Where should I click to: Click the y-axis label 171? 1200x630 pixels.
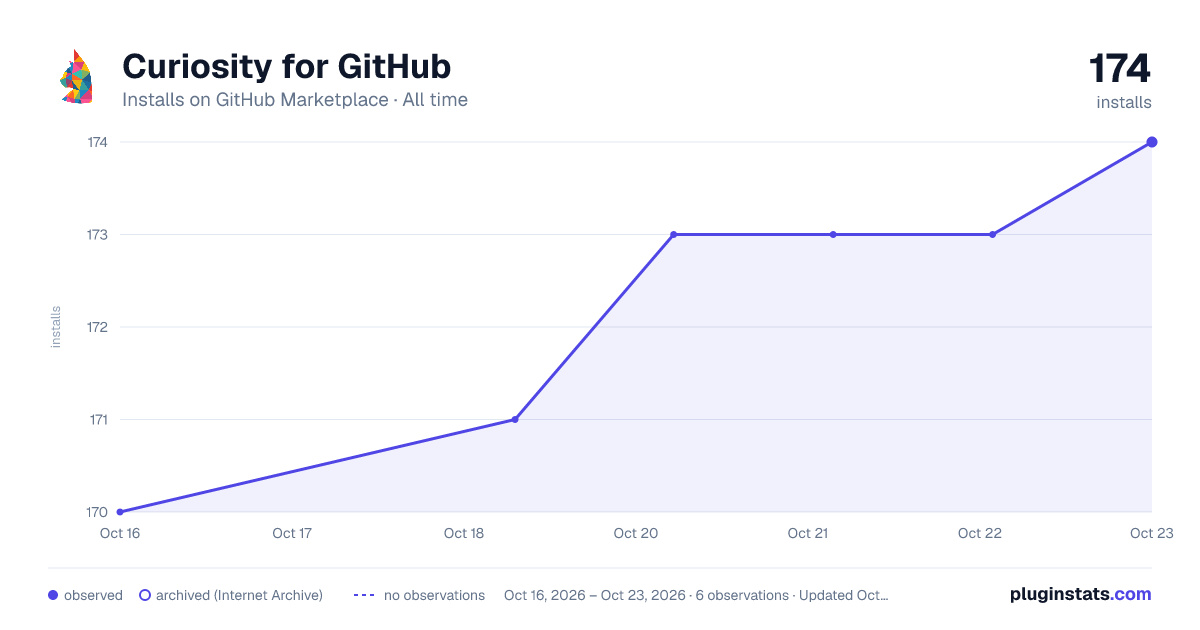point(98,419)
